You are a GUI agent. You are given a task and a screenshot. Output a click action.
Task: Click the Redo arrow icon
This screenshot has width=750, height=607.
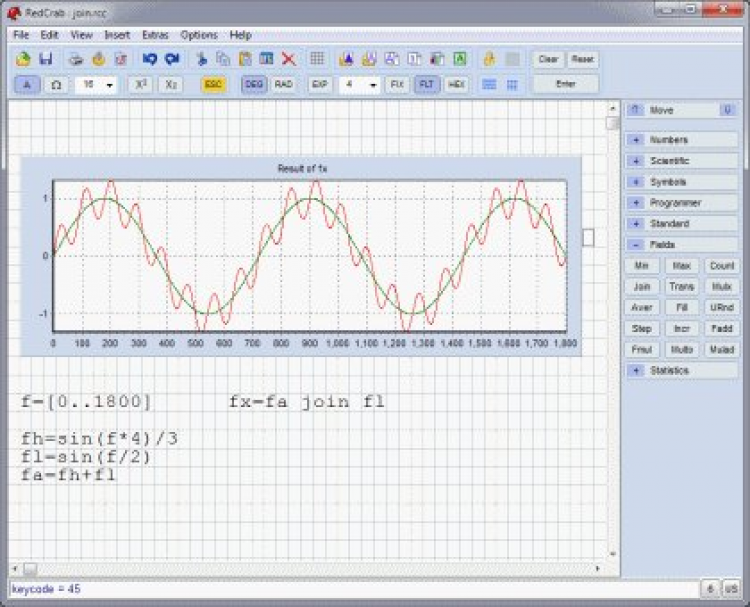tap(172, 59)
